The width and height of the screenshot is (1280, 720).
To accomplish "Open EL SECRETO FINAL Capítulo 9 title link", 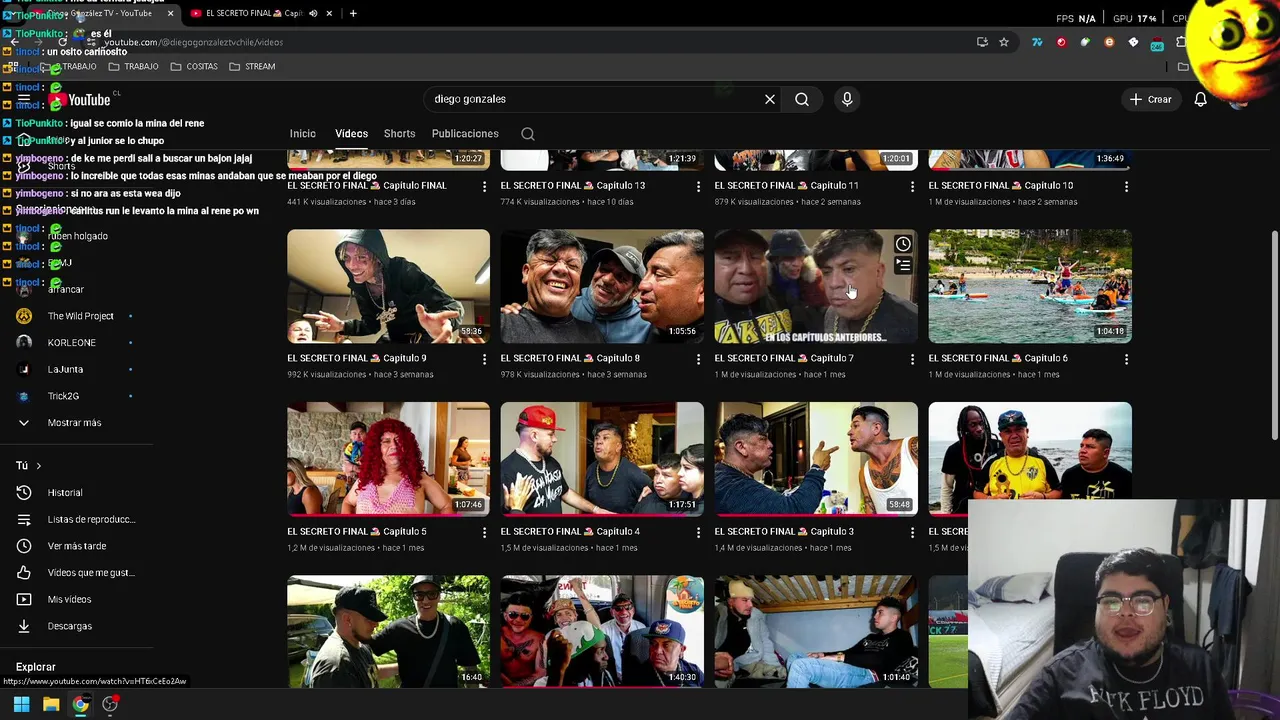I will [x=357, y=358].
